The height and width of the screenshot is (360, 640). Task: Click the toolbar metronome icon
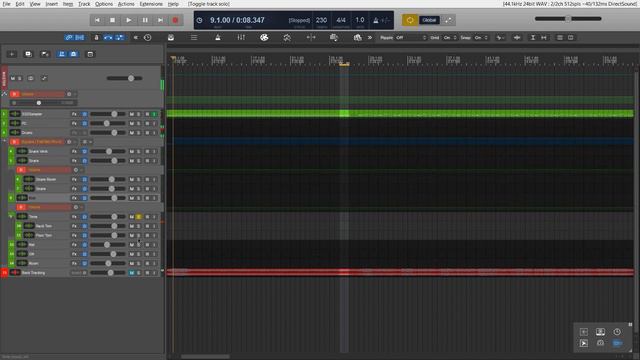pyautogui.click(x=218, y=38)
